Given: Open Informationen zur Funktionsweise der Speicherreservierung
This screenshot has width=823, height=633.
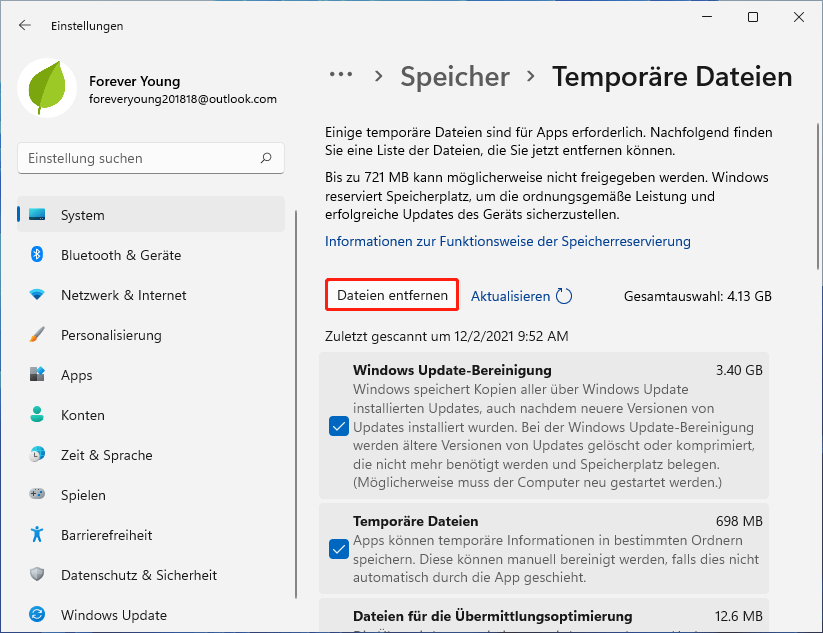Looking at the screenshot, I should tap(508, 241).
